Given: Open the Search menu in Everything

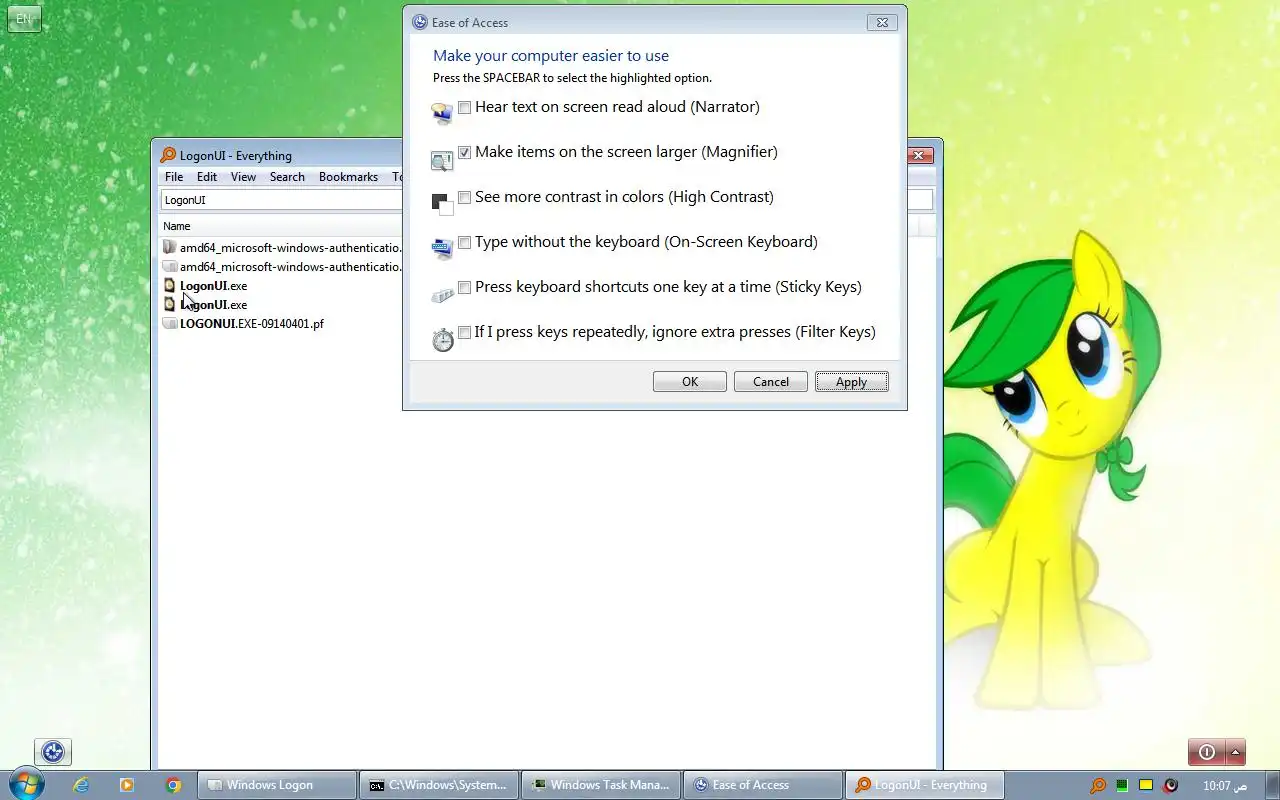Looking at the screenshot, I should point(287,177).
